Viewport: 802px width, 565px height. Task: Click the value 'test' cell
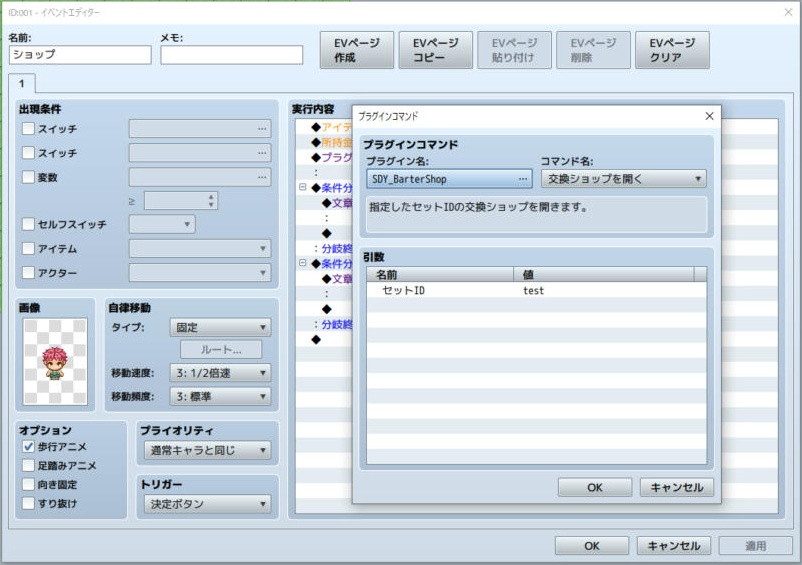533,290
